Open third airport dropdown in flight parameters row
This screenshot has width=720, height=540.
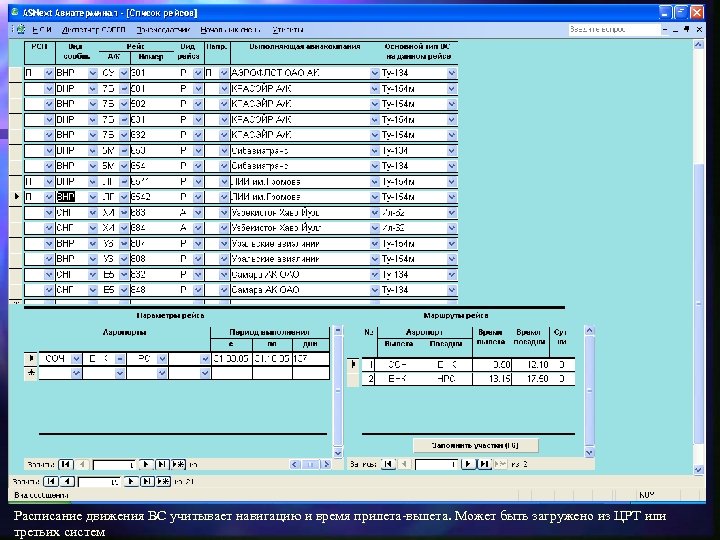162,359
